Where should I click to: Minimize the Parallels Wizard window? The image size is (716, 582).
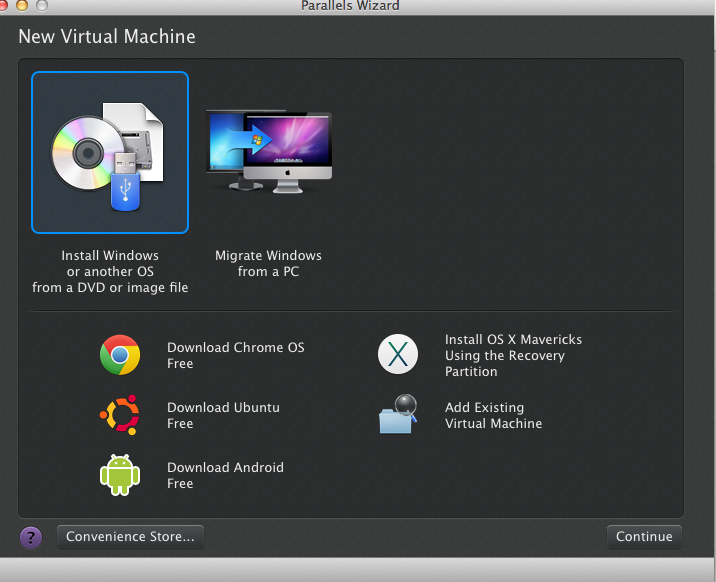pyautogui.click(x=22, y=5)
